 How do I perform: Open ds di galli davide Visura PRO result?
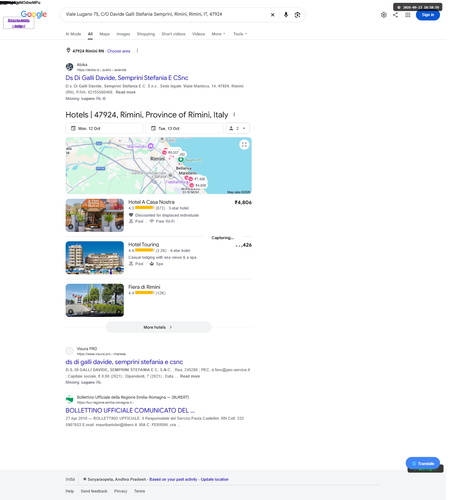(124, 362)
